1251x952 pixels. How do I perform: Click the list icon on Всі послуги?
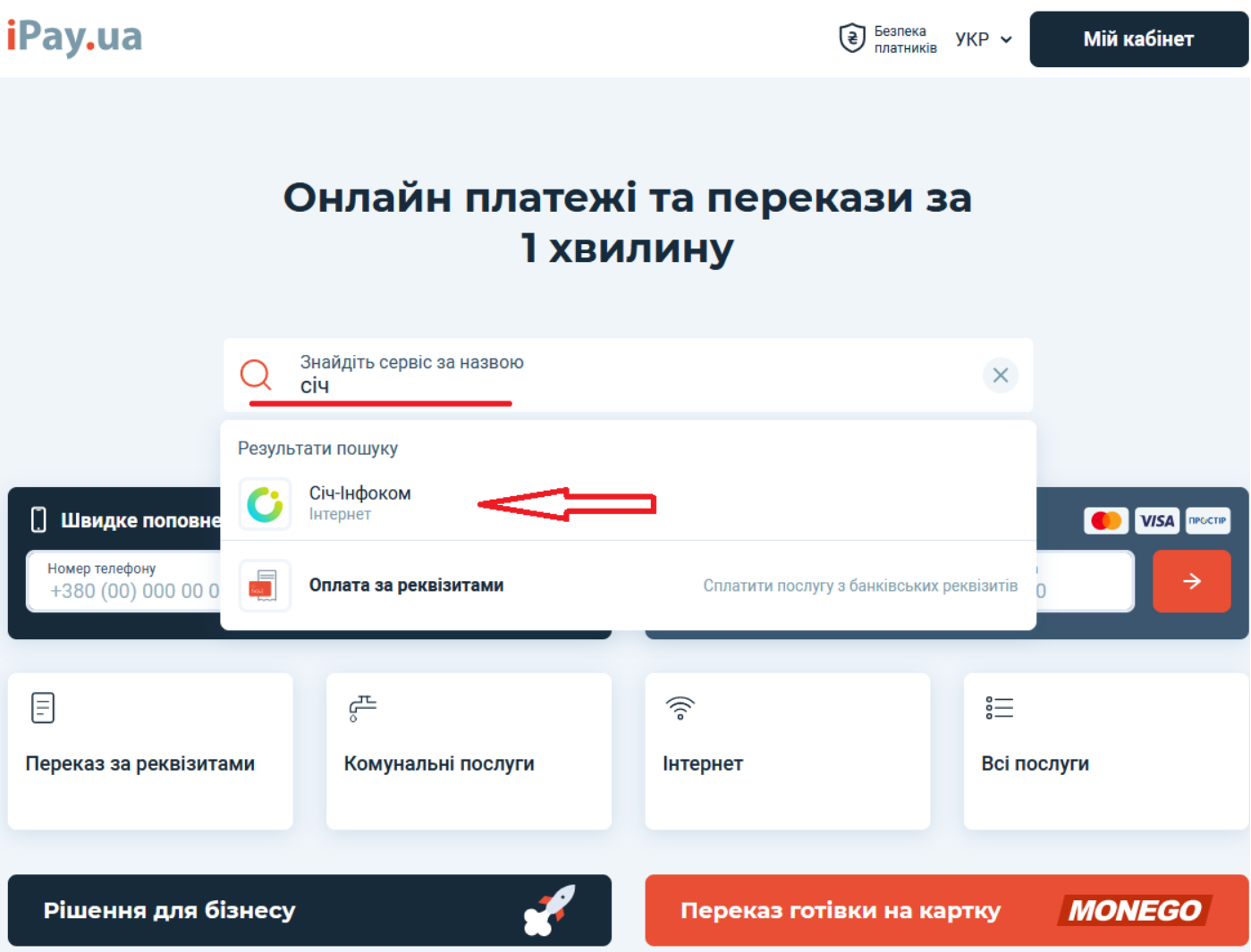pyautogui.click(x=999, y=708)
